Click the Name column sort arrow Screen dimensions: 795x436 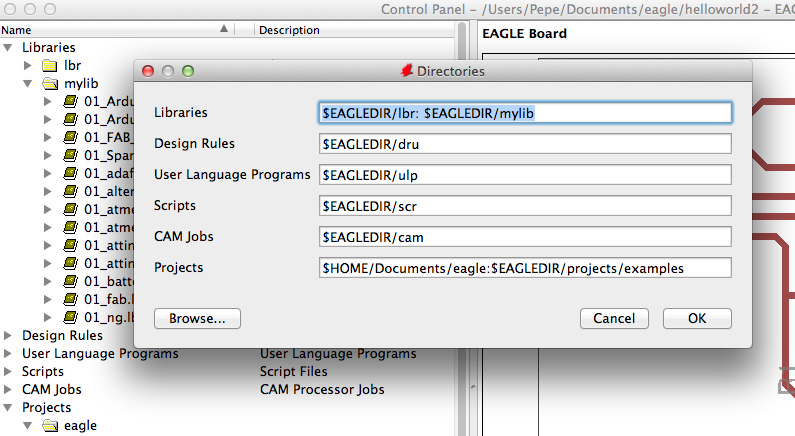point(224,29)
